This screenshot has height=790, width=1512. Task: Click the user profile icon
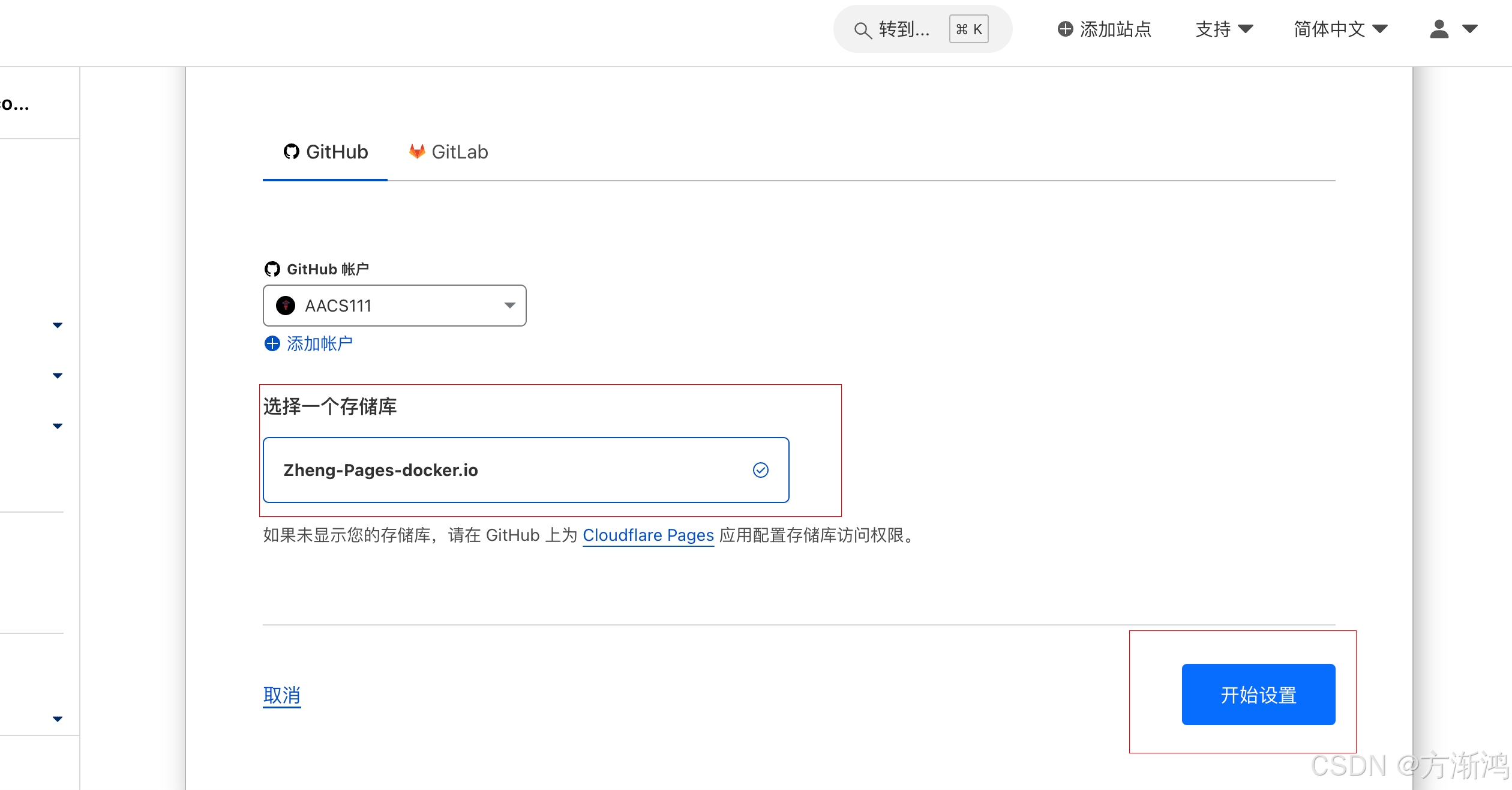pyautogui.click(x=1439, y=29)
